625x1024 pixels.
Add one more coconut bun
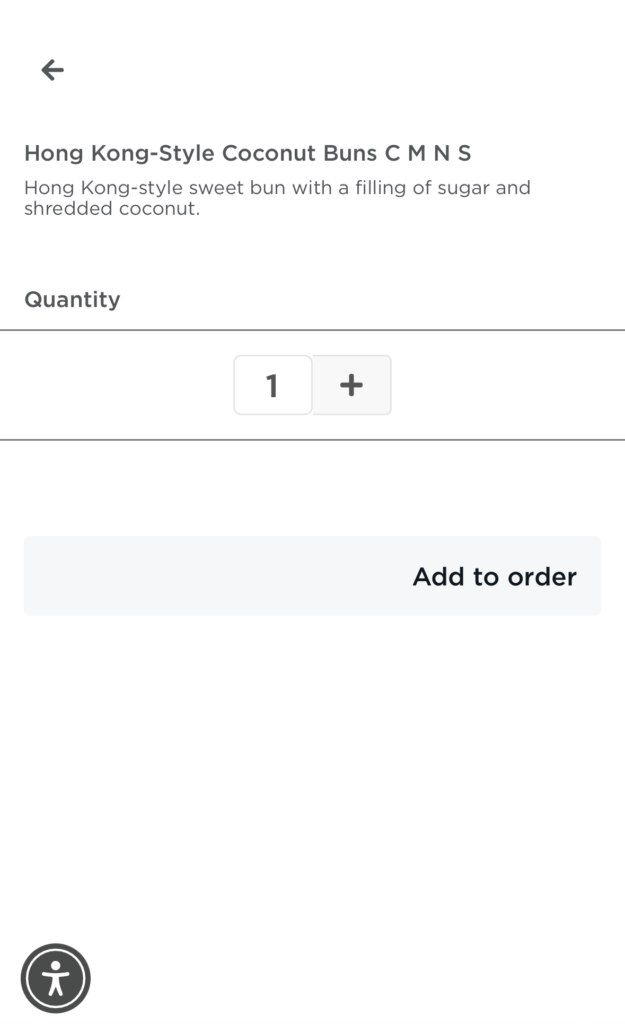click(x=351, y=385)
